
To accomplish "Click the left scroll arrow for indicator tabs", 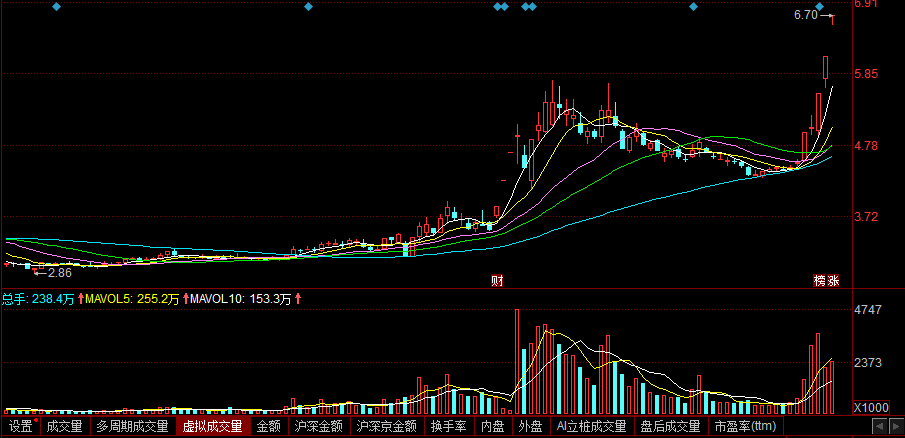I will [880, 427].
